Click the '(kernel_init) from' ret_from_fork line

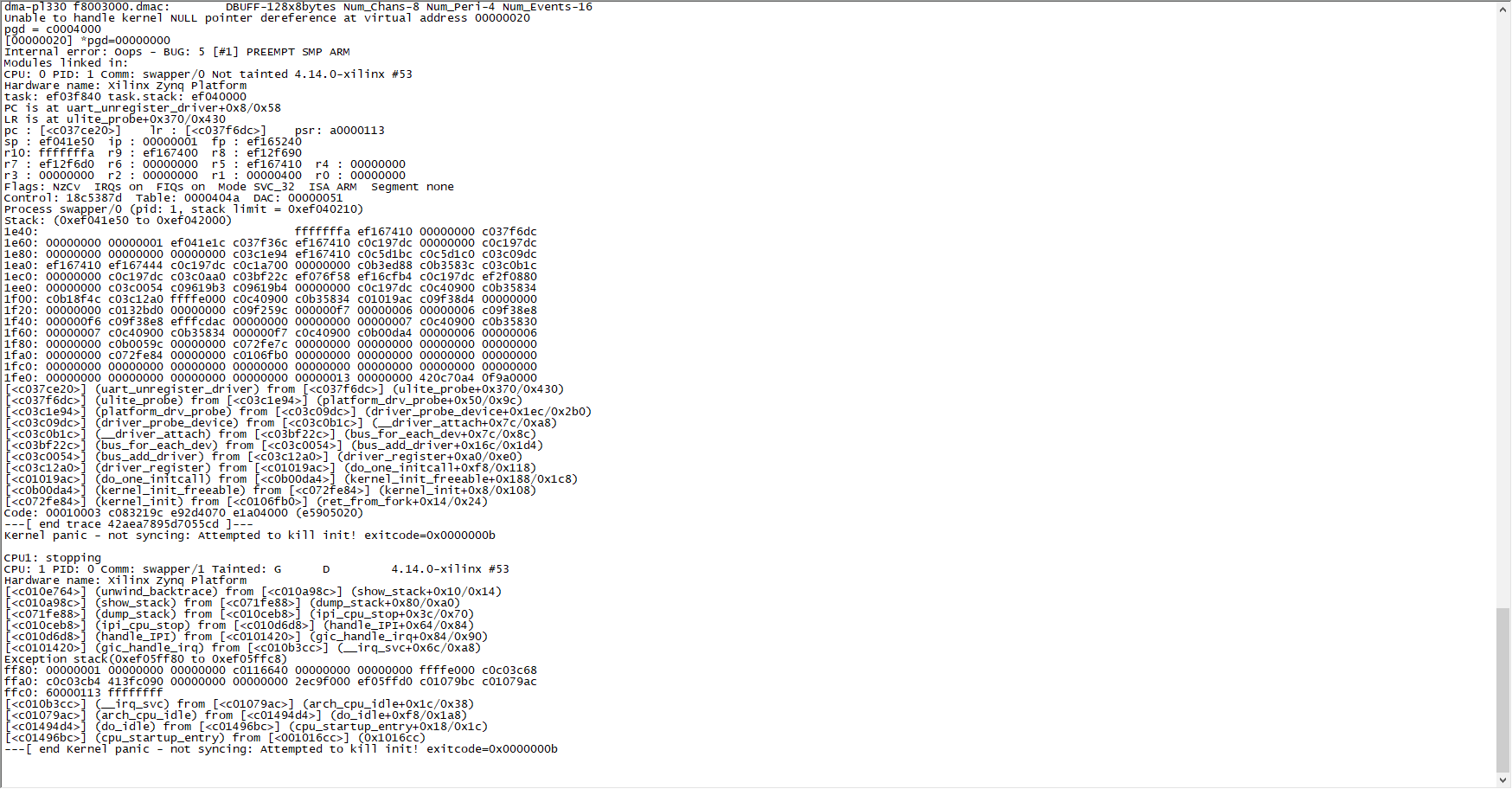[x=247, y=502]
